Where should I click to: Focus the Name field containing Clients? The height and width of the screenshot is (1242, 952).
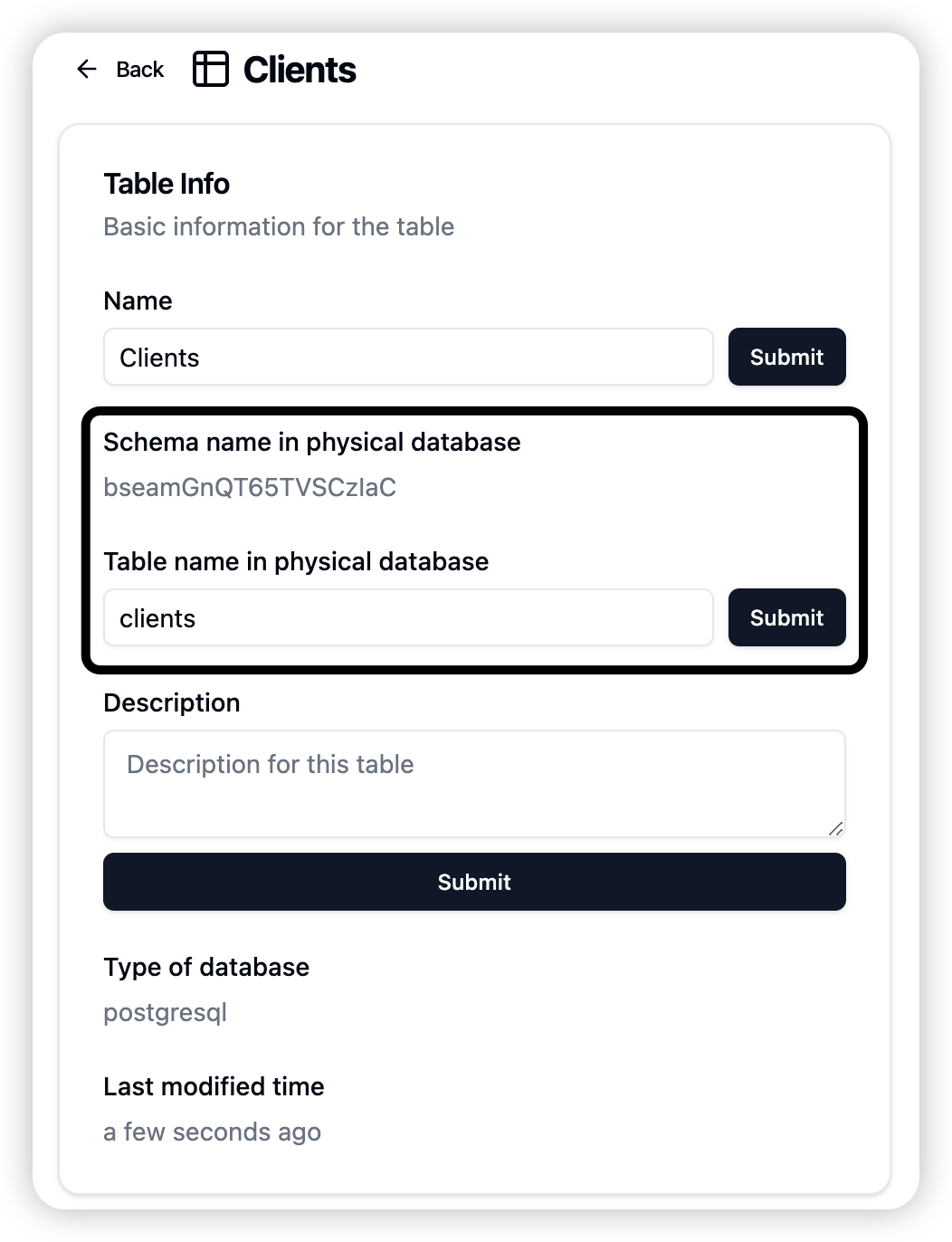point(408,357)
